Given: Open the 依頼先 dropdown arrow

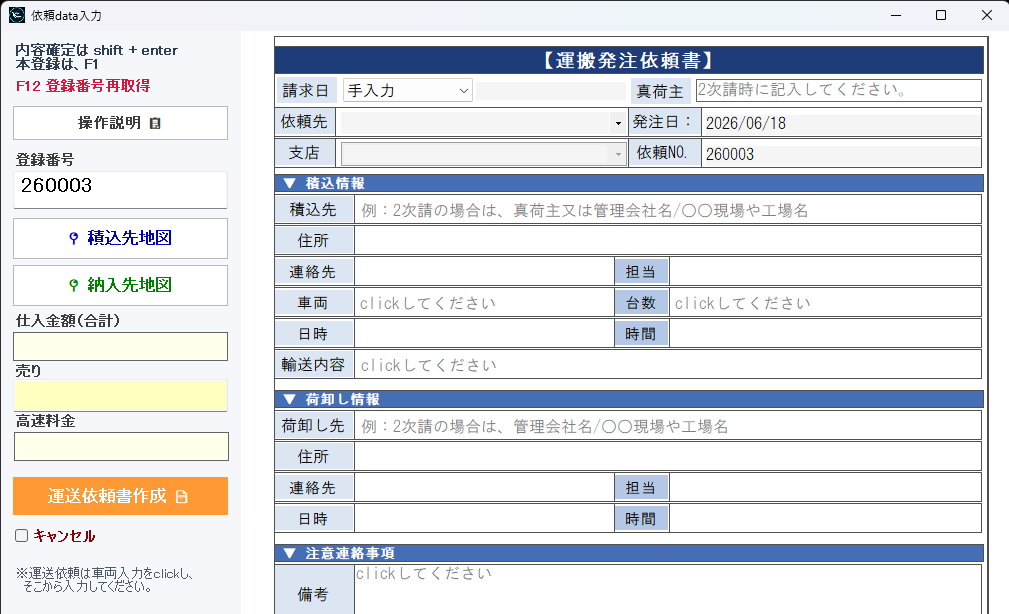Looking at the screenshot, I should pos(618,122).
